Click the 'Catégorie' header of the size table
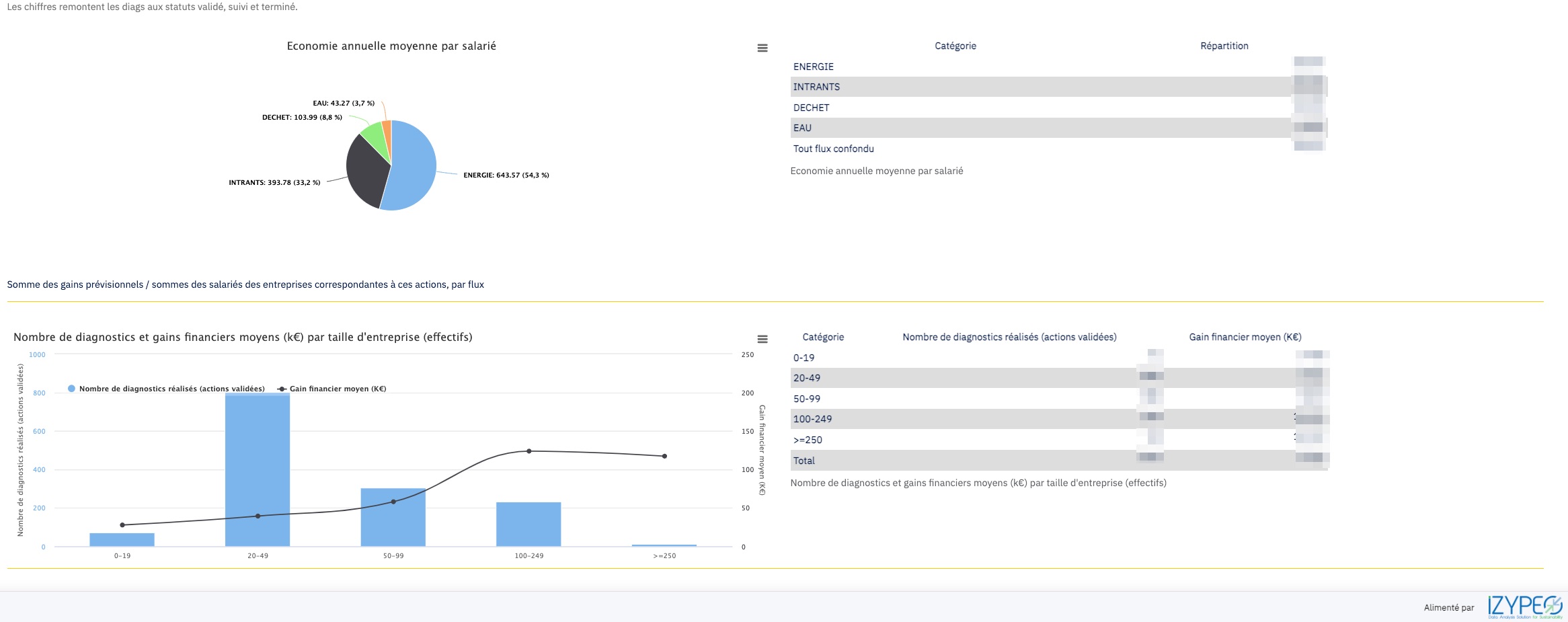Screen dimensions: 1568x622 click(823, 337)
